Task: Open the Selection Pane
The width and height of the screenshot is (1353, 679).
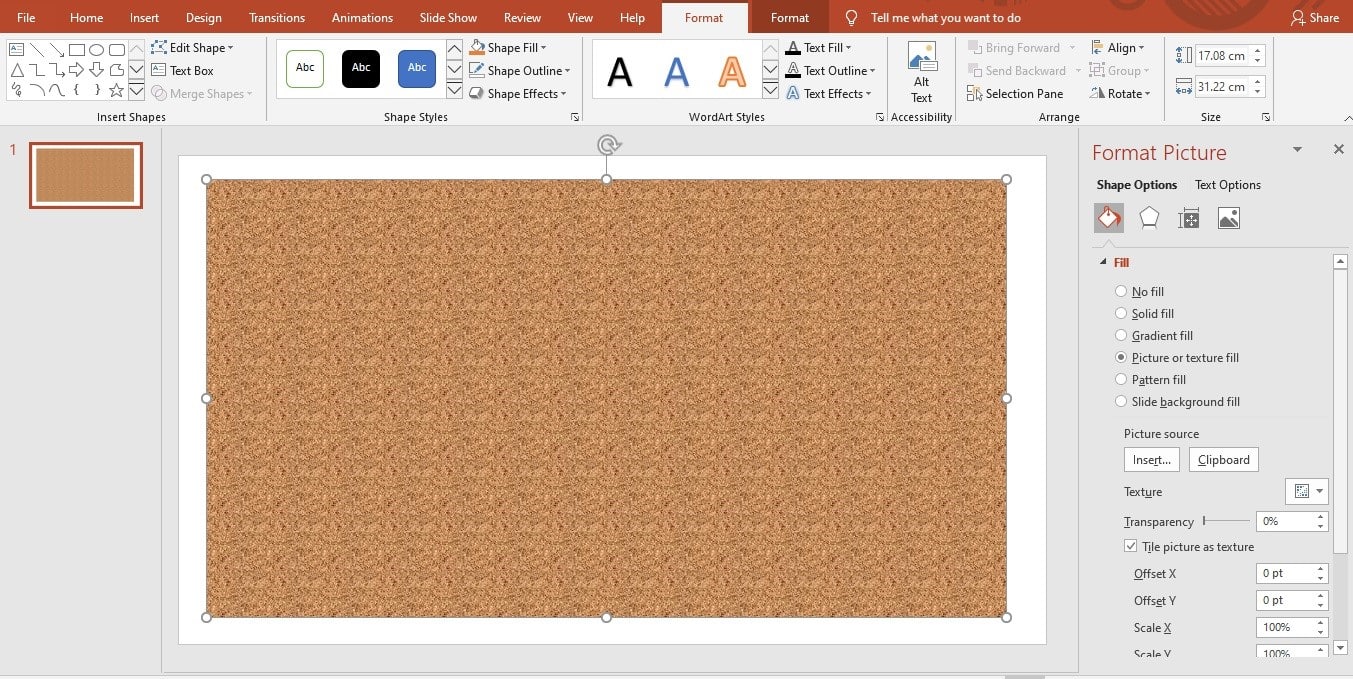Action: (1015, 94)
